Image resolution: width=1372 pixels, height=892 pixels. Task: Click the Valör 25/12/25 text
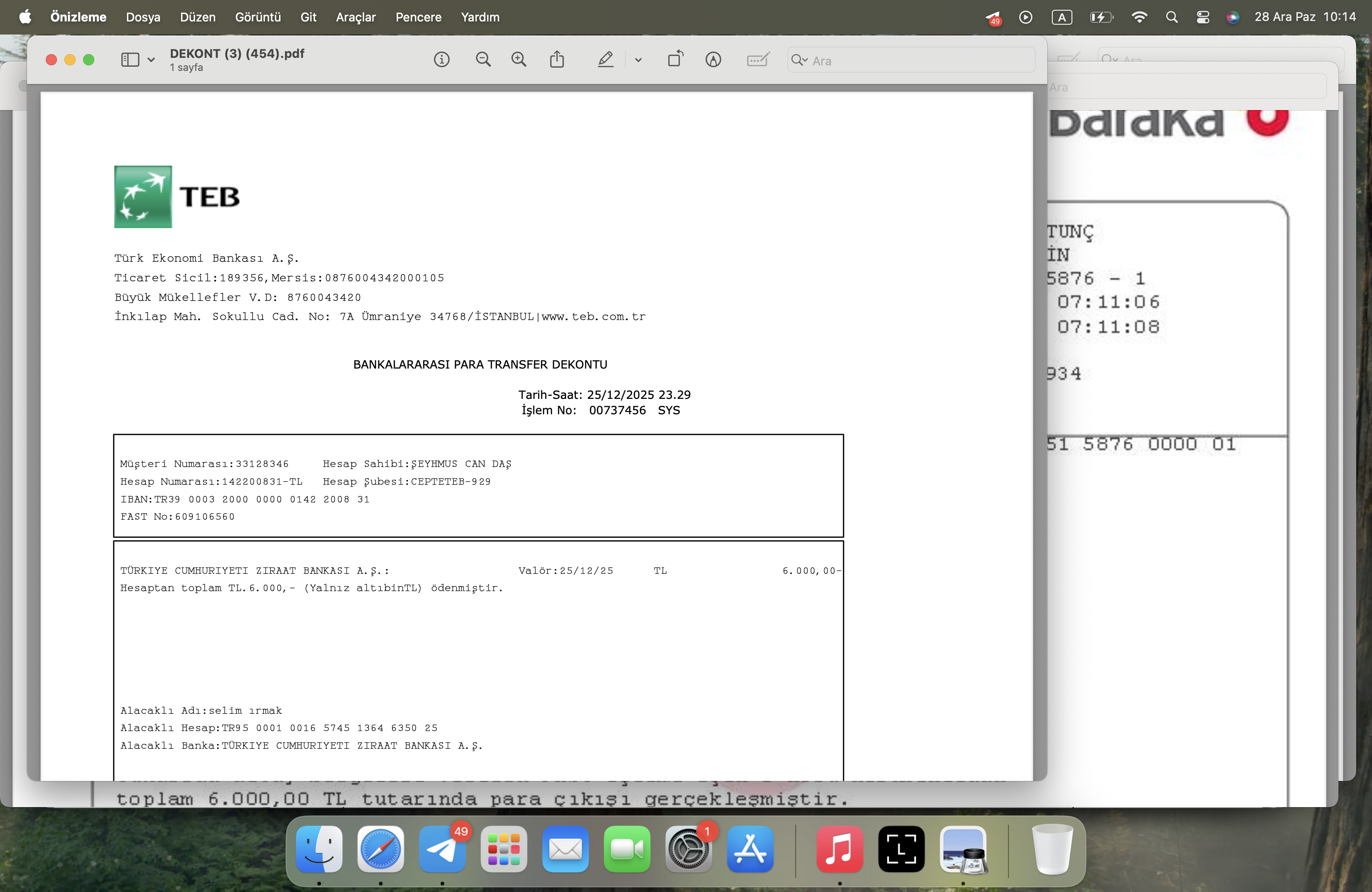pyautogui.click(x=566, y=571)
